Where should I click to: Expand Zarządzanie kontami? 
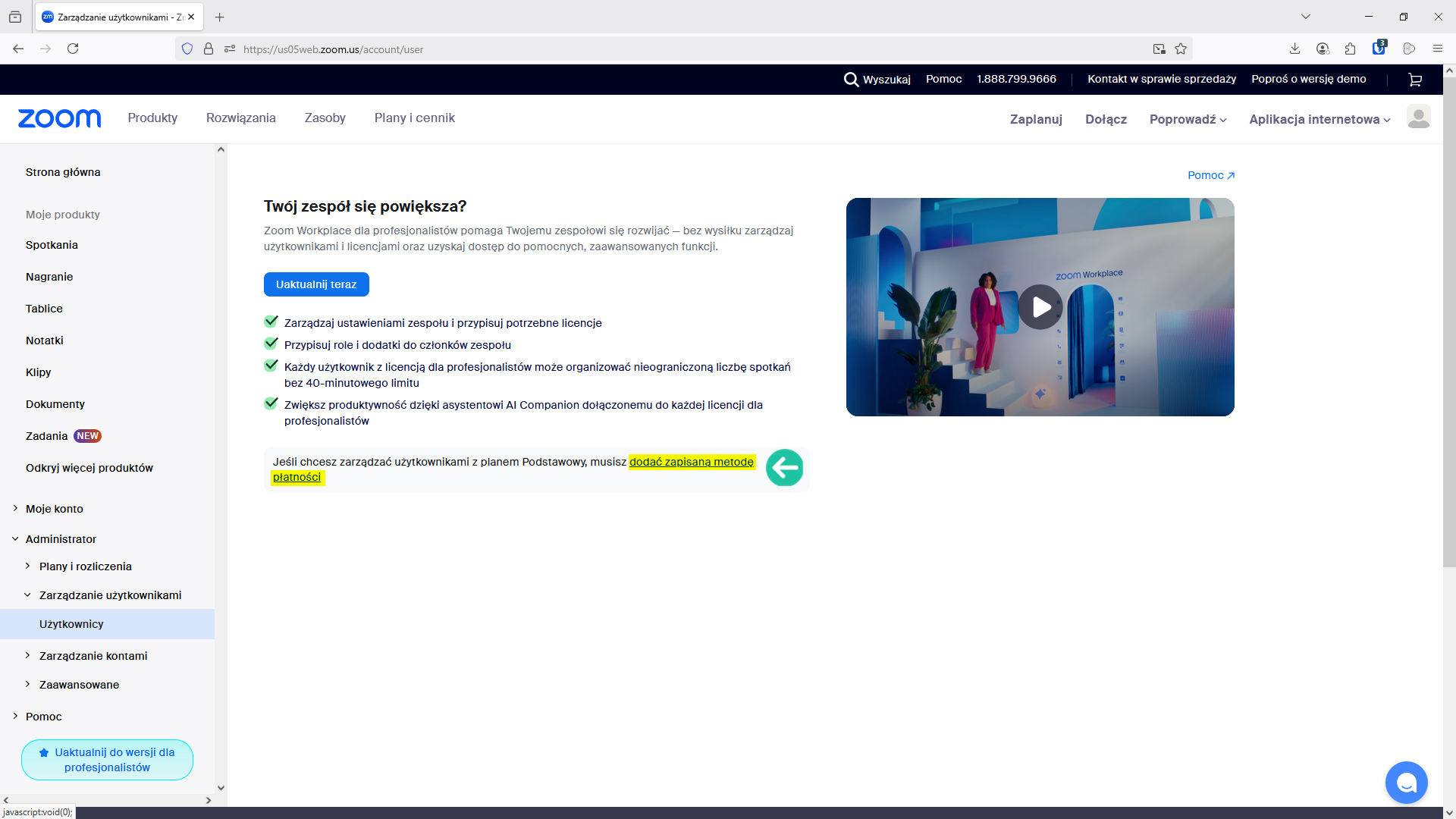[x=27, y=655]
